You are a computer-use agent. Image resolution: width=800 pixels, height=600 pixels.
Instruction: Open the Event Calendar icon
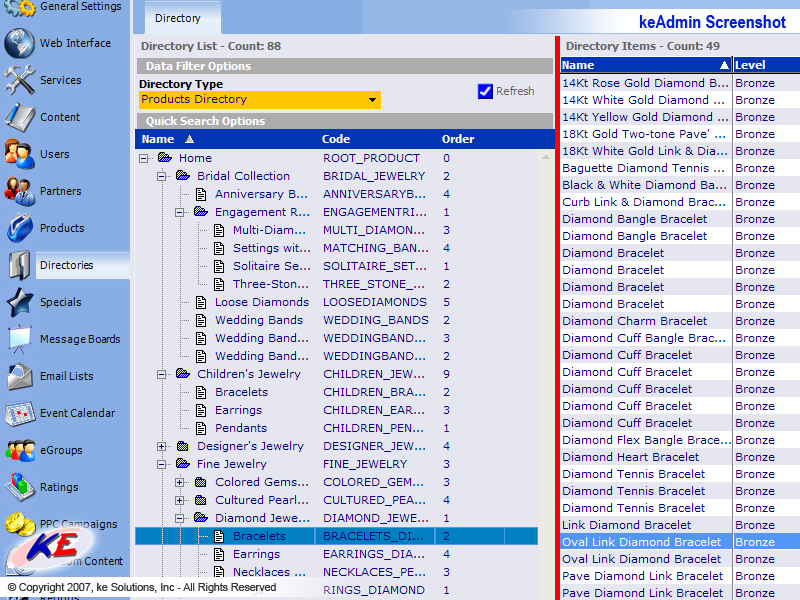[19, 413]
